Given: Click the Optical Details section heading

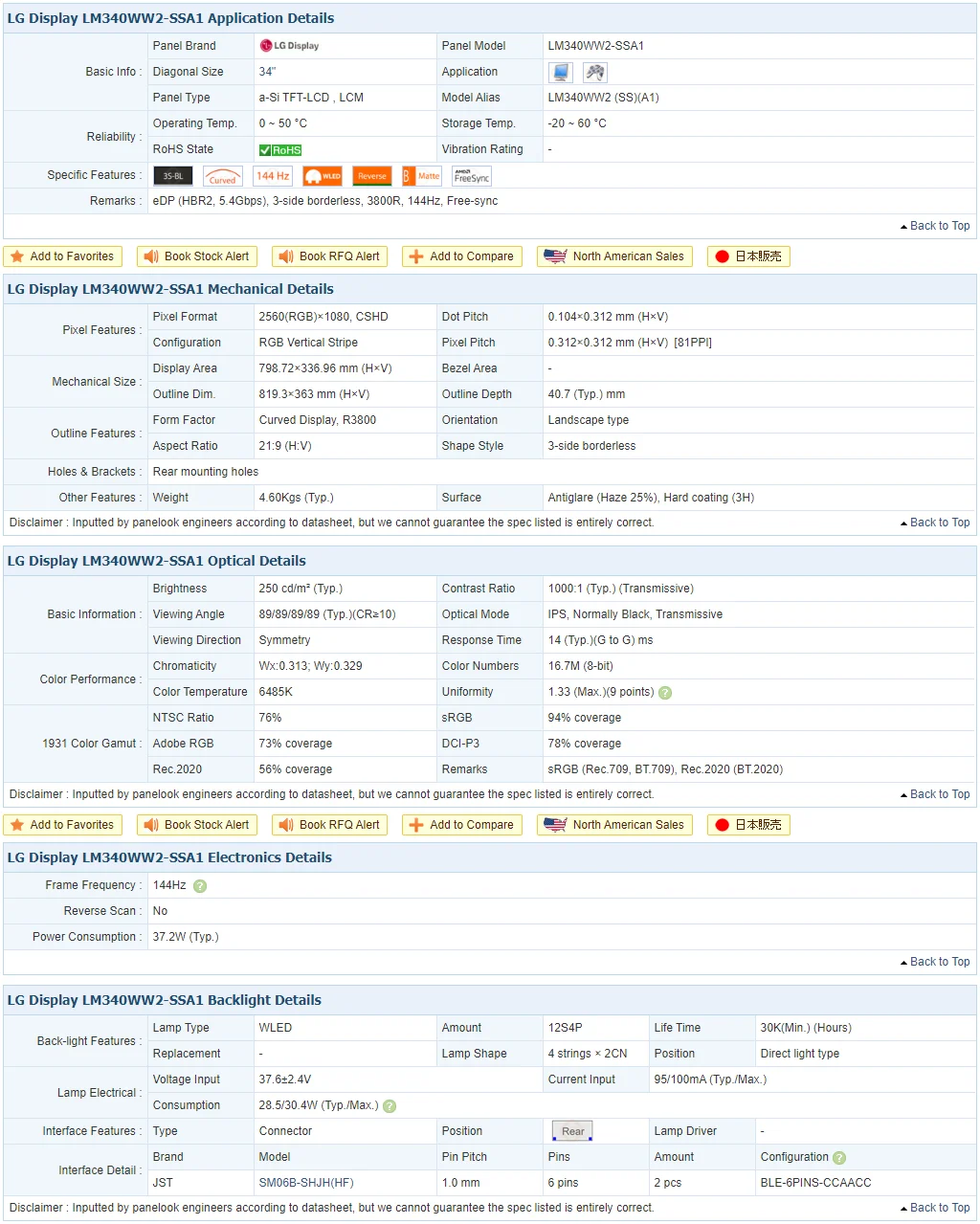Looking at the screenshot, I should pyautogui.click(x=157, y=561).
